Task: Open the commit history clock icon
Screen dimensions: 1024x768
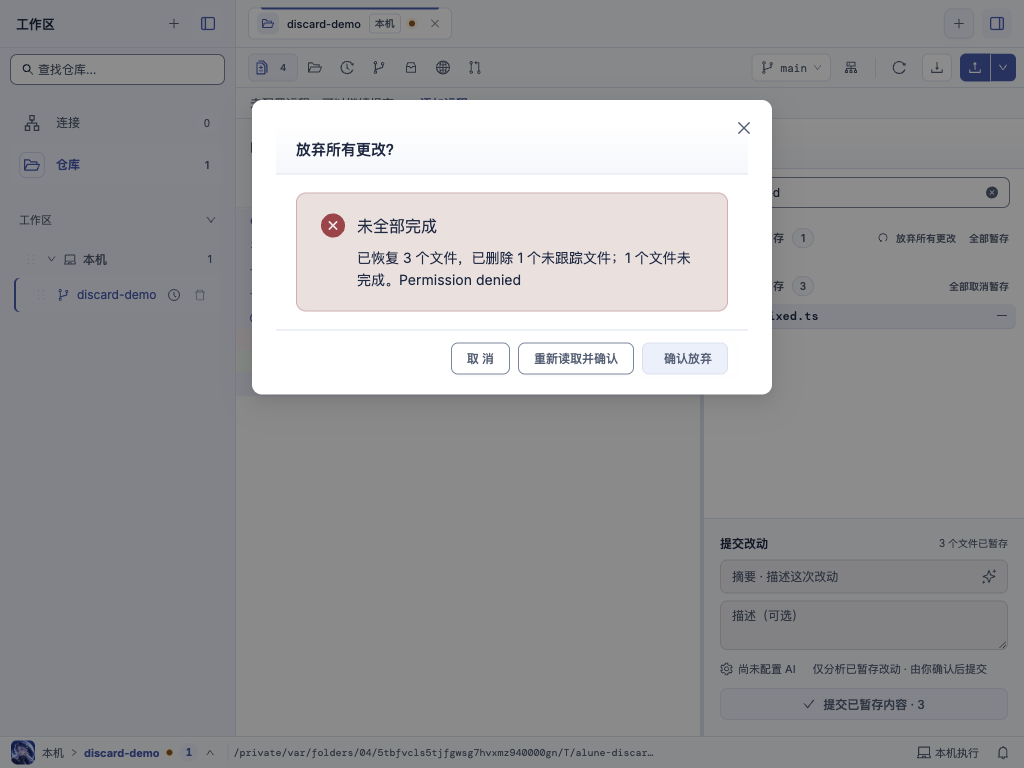Action: coord(347,67)
